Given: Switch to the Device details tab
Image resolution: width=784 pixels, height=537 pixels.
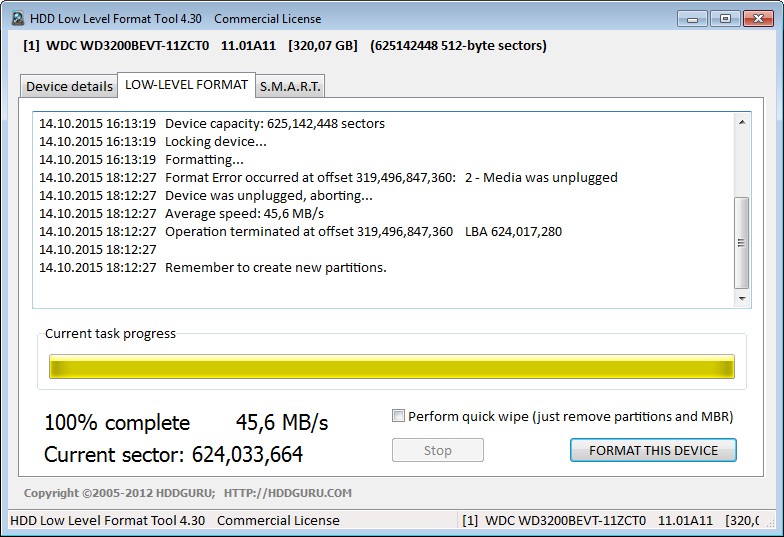Looking at the screenshot, I should pos(69,86).
